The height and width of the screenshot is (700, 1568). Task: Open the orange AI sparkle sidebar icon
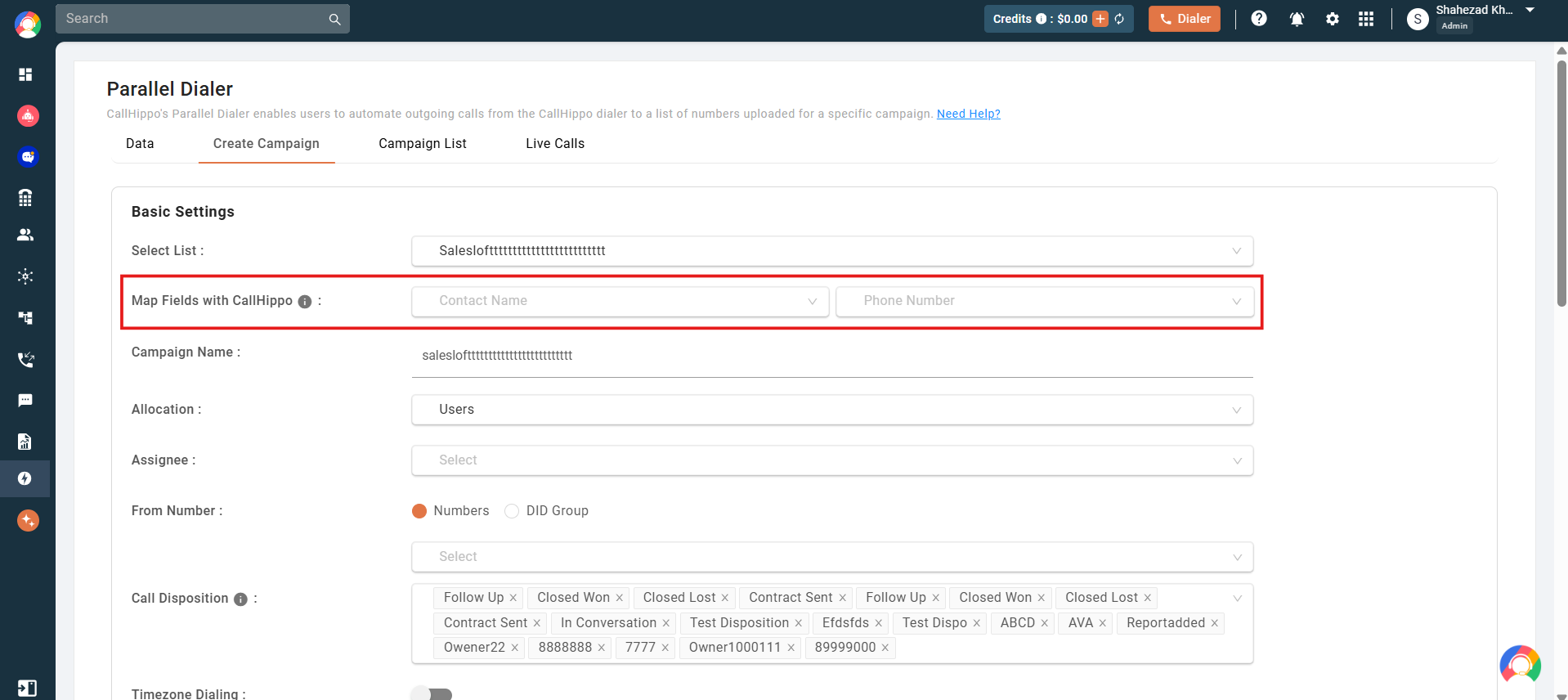click(28, 520)
